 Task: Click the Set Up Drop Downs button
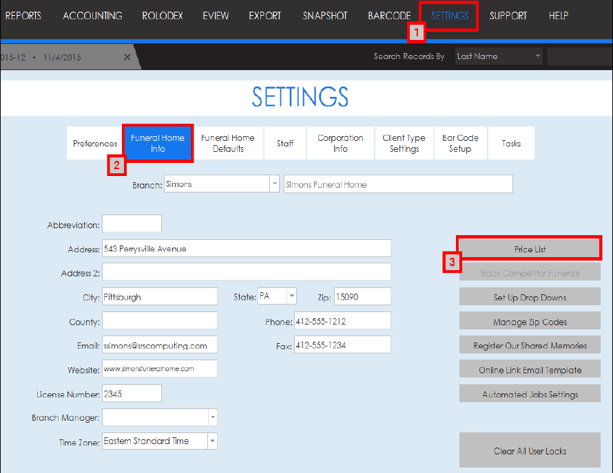coord(529,297)
